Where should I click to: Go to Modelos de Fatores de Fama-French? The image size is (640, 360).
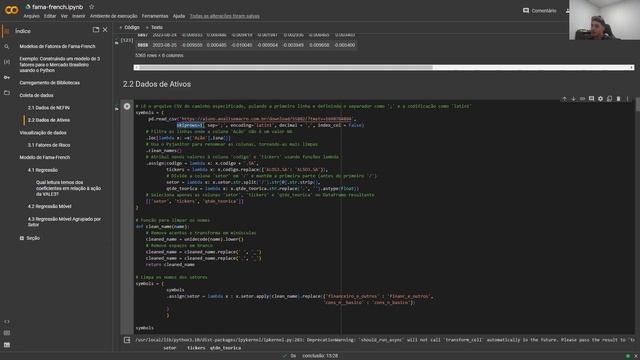[x=57, y=47]
